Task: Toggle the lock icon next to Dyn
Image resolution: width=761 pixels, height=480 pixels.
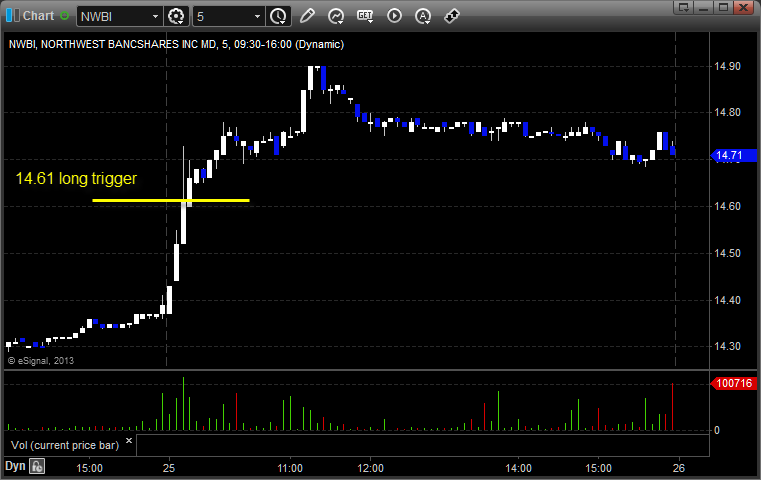Action: 37,466
